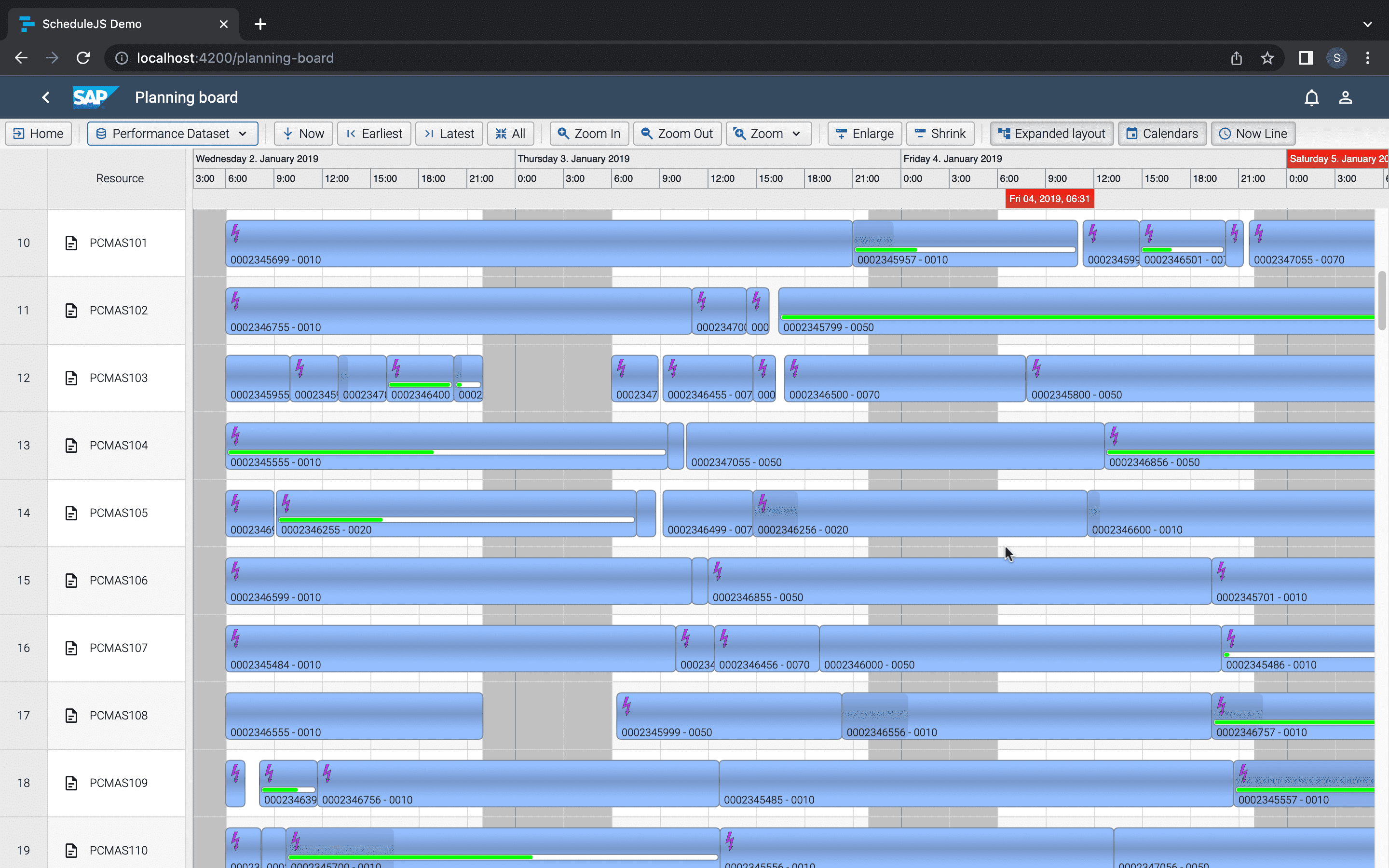
Task: Select the Home menu item
Action: tap(38, 133)
